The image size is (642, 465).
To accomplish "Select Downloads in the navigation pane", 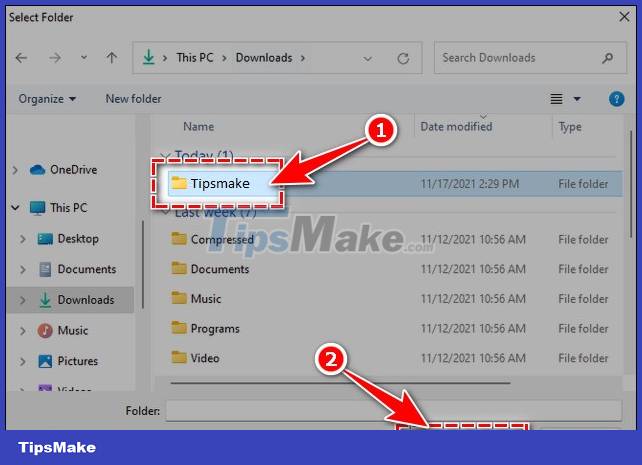I will (86, 300).
